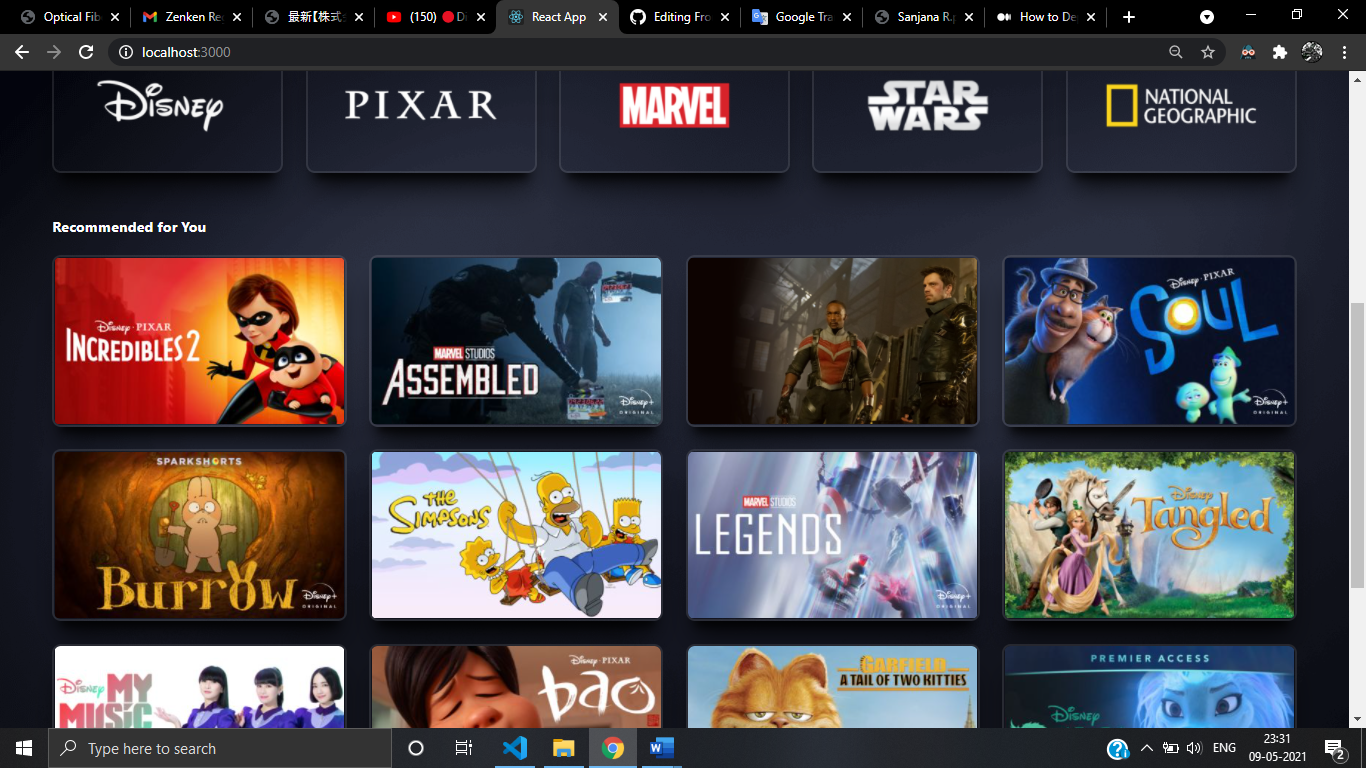Select the Soul movie tile

click(1148, 340)
